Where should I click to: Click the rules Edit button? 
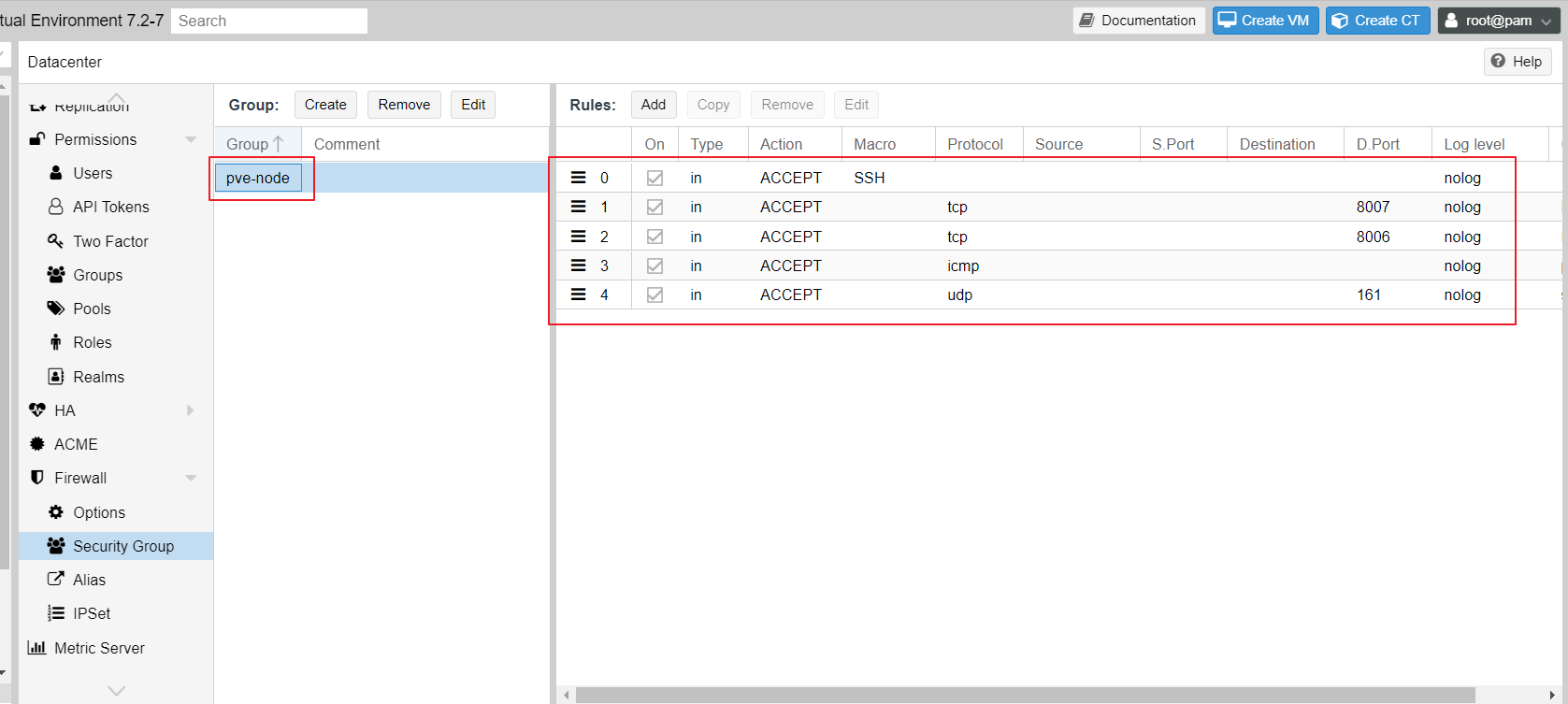pyautogui.click(x=856, y=105)
